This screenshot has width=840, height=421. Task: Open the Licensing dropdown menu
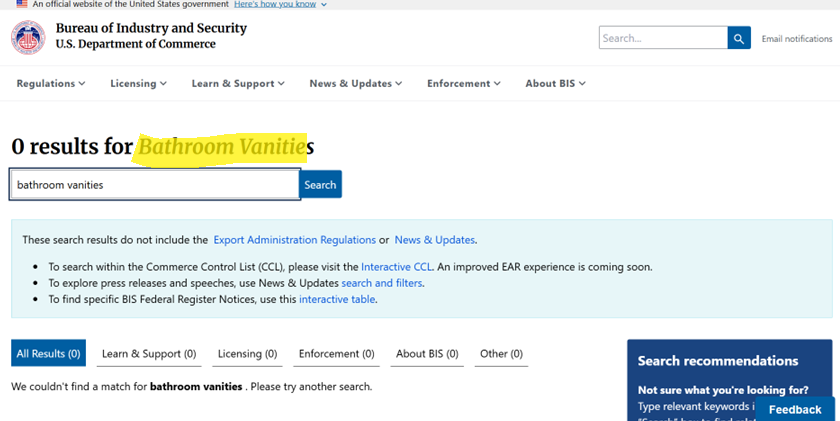pos(138,84)
